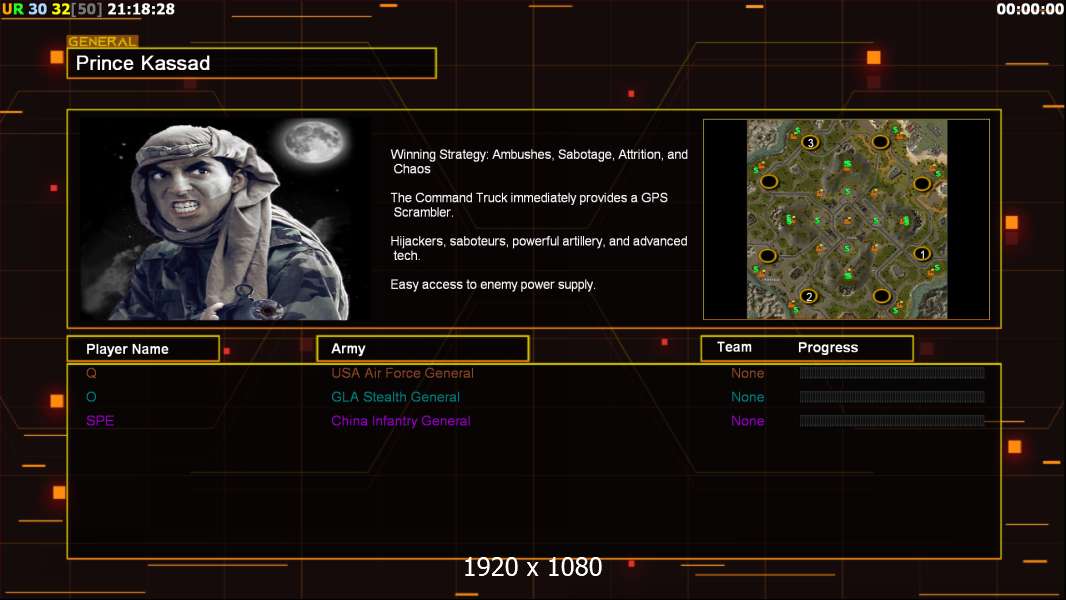Image resolution: width=1066 pixels, height=600 pixels.
Task: Click start position marker 2 on the minimap
Action: pyautogui.click(x=808, y=296)
